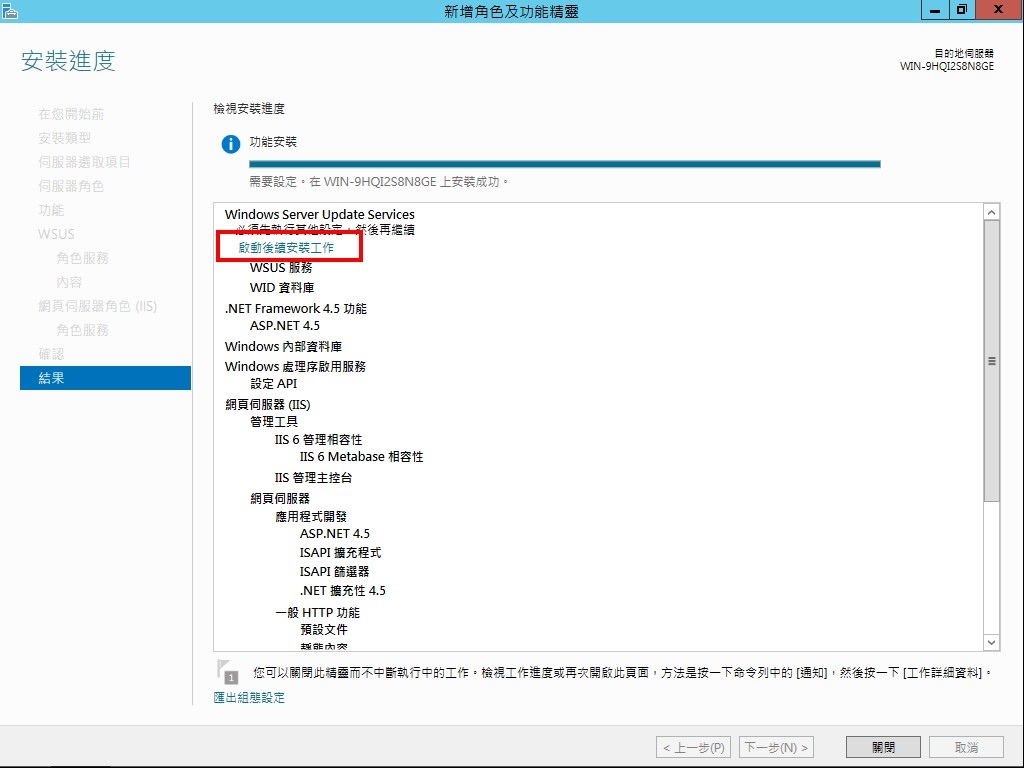Click .NET 擴充性 4.5 entry
The width and height of the screenshot is (1024, 768).
(343, 590)
